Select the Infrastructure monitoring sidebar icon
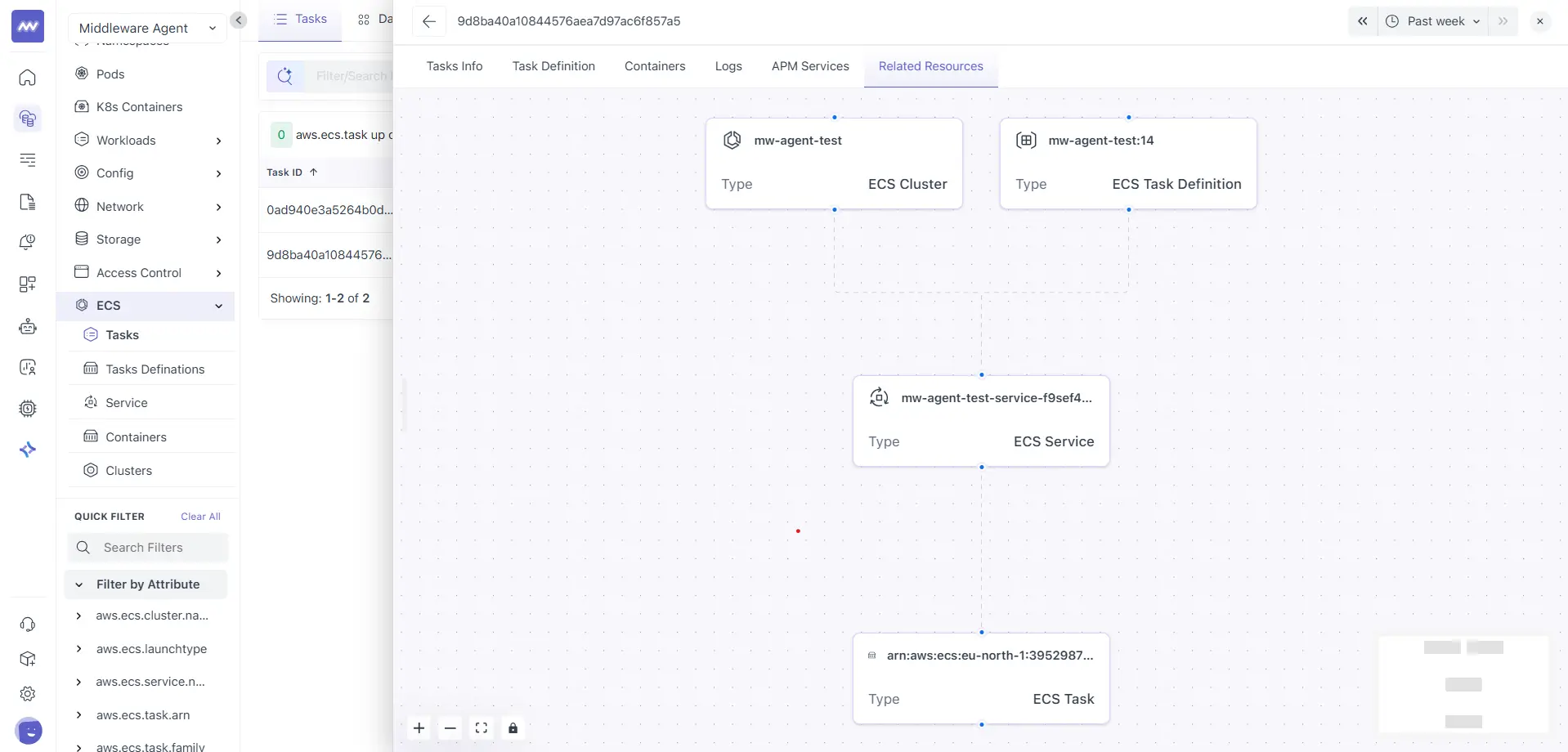This screenshot has width=1568, height=752. coord(28,119)
